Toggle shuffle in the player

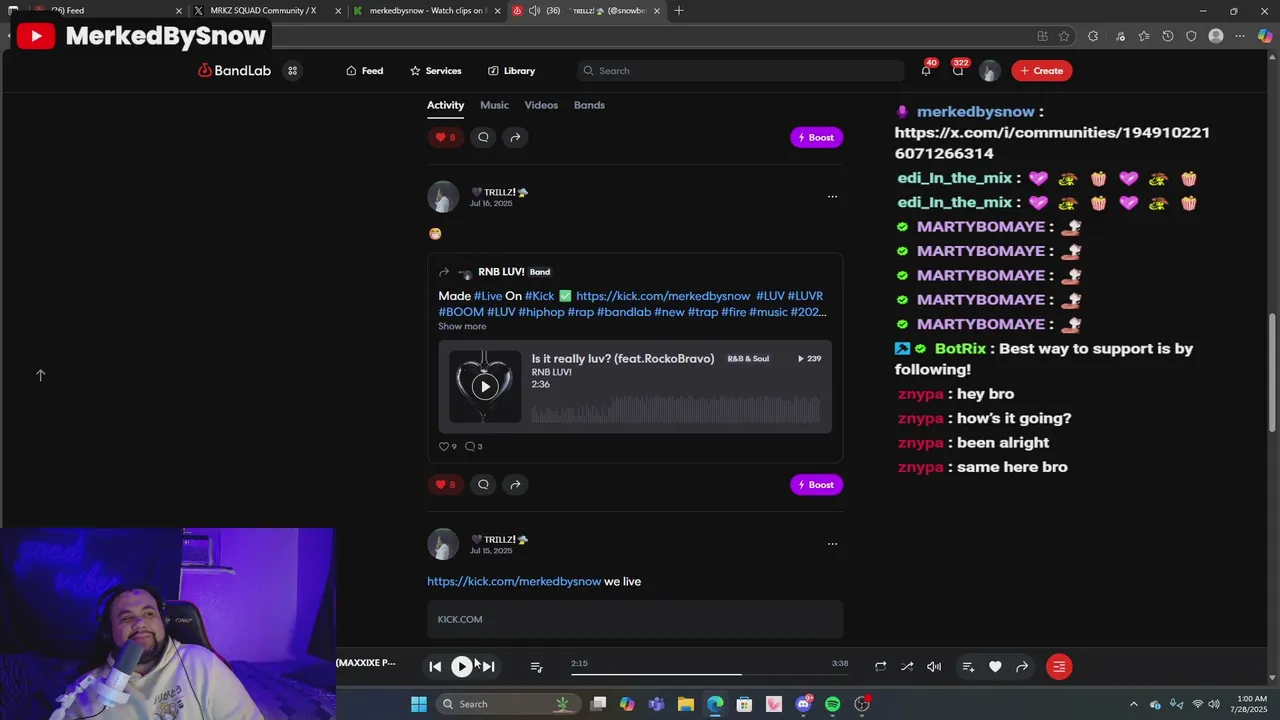click(907, 667)
